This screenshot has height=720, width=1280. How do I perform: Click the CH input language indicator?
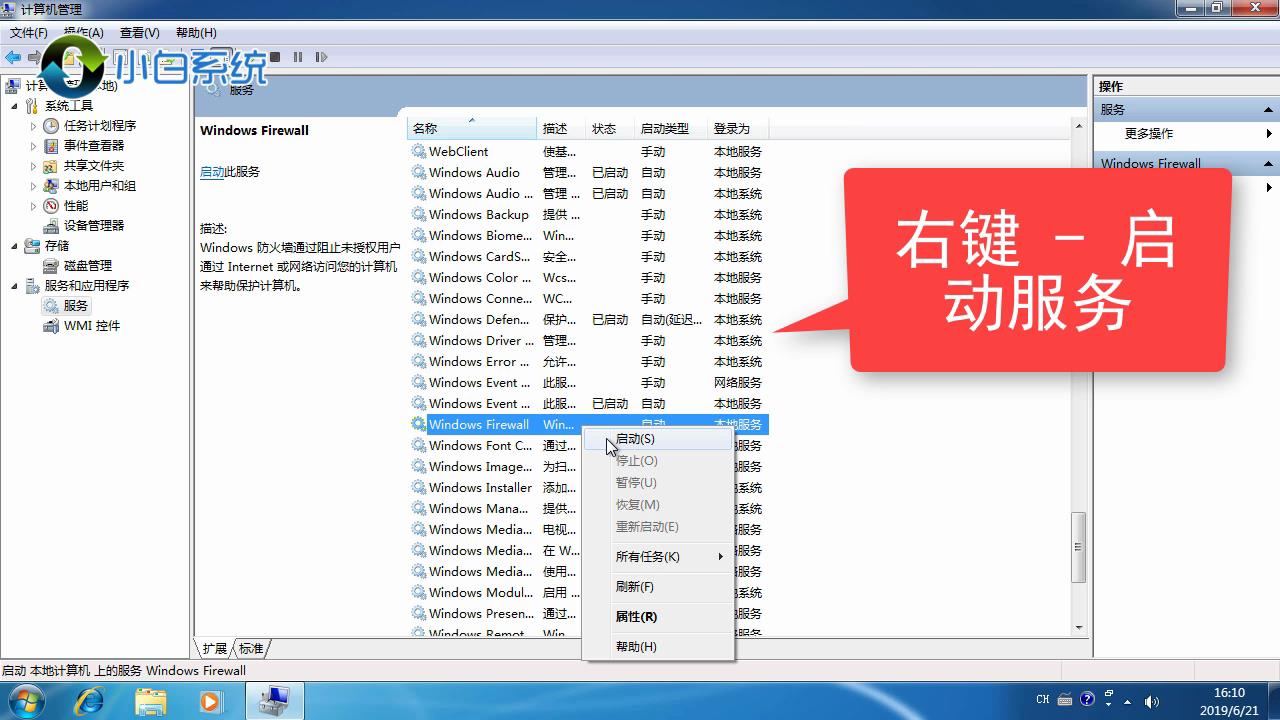[x=1043, y=700]
